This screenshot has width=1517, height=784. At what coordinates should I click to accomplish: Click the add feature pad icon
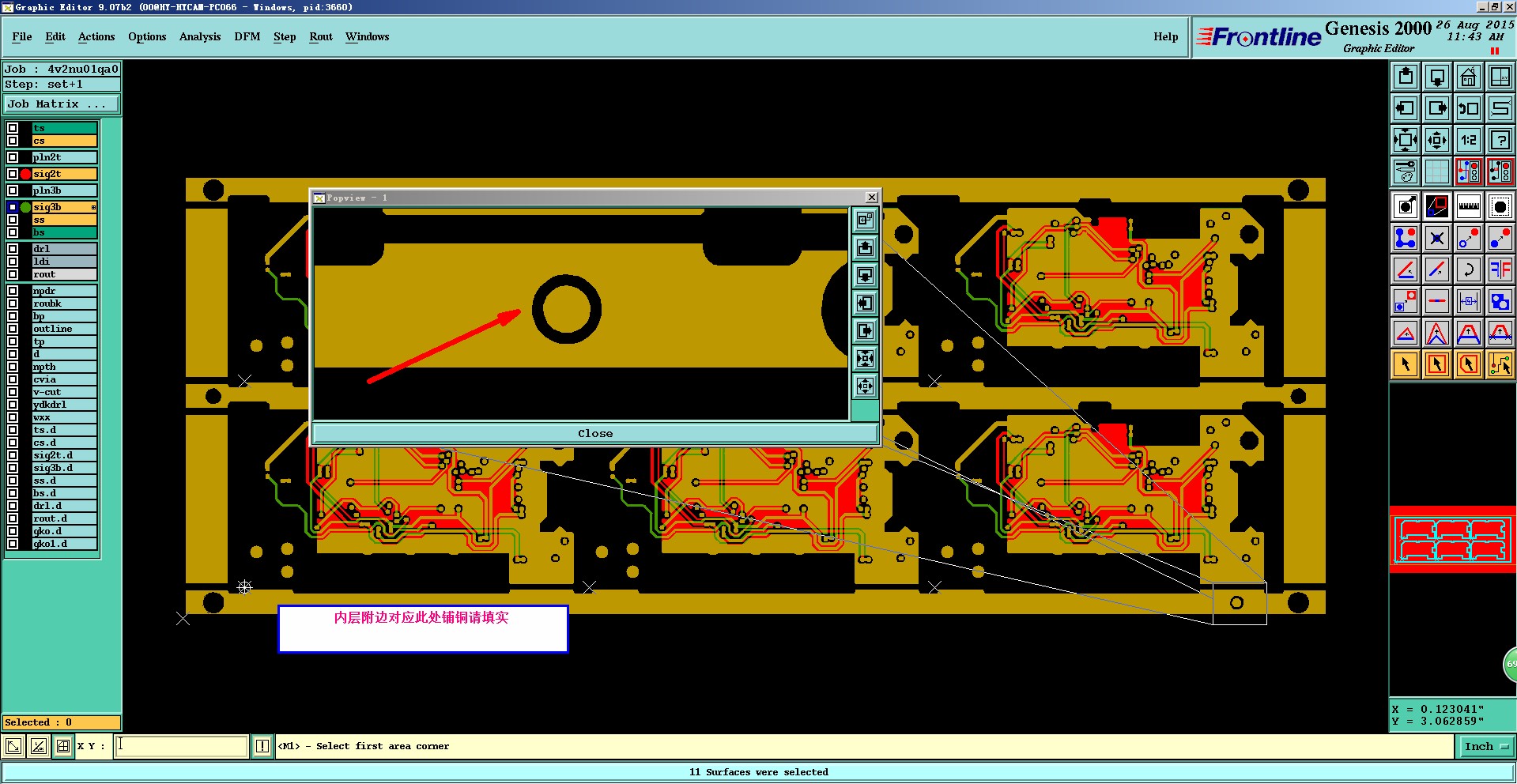pos(1406,207)
